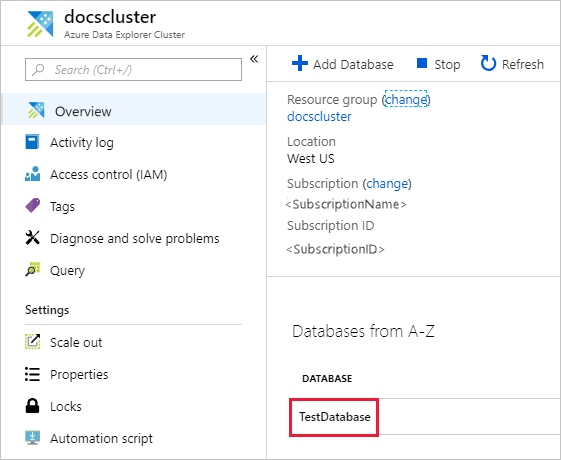The image size is (561, 460).
Task: Click the blue plus icon
Action: [x=300, y=63]
